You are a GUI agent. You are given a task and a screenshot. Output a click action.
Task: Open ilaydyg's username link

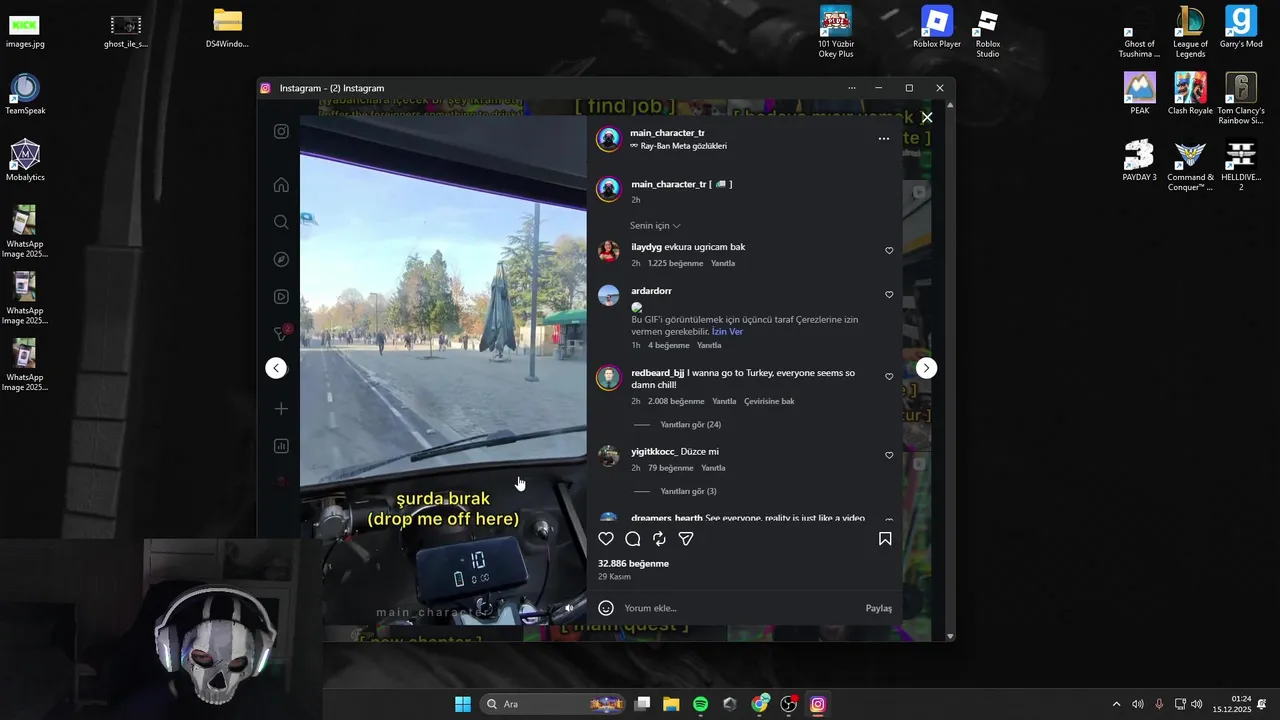click(646, 247)
